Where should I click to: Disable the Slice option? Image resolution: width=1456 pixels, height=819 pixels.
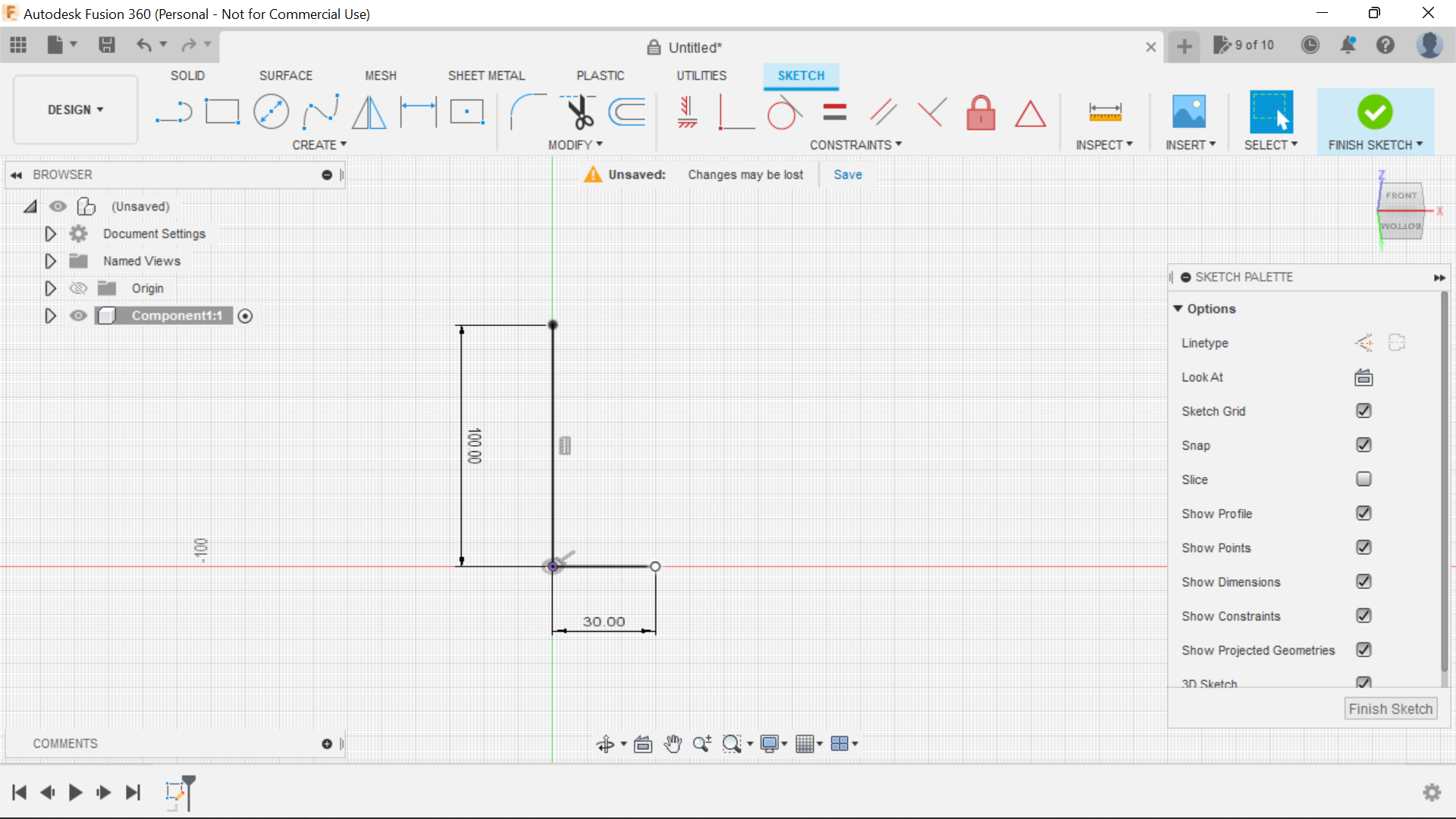click(1363, 479)
